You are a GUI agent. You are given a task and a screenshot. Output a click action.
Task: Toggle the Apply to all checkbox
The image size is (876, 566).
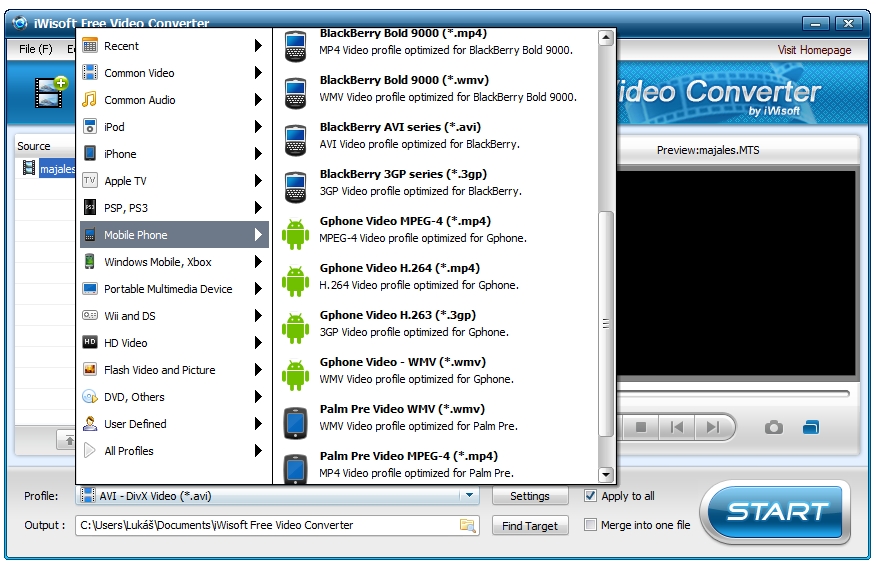590,496
